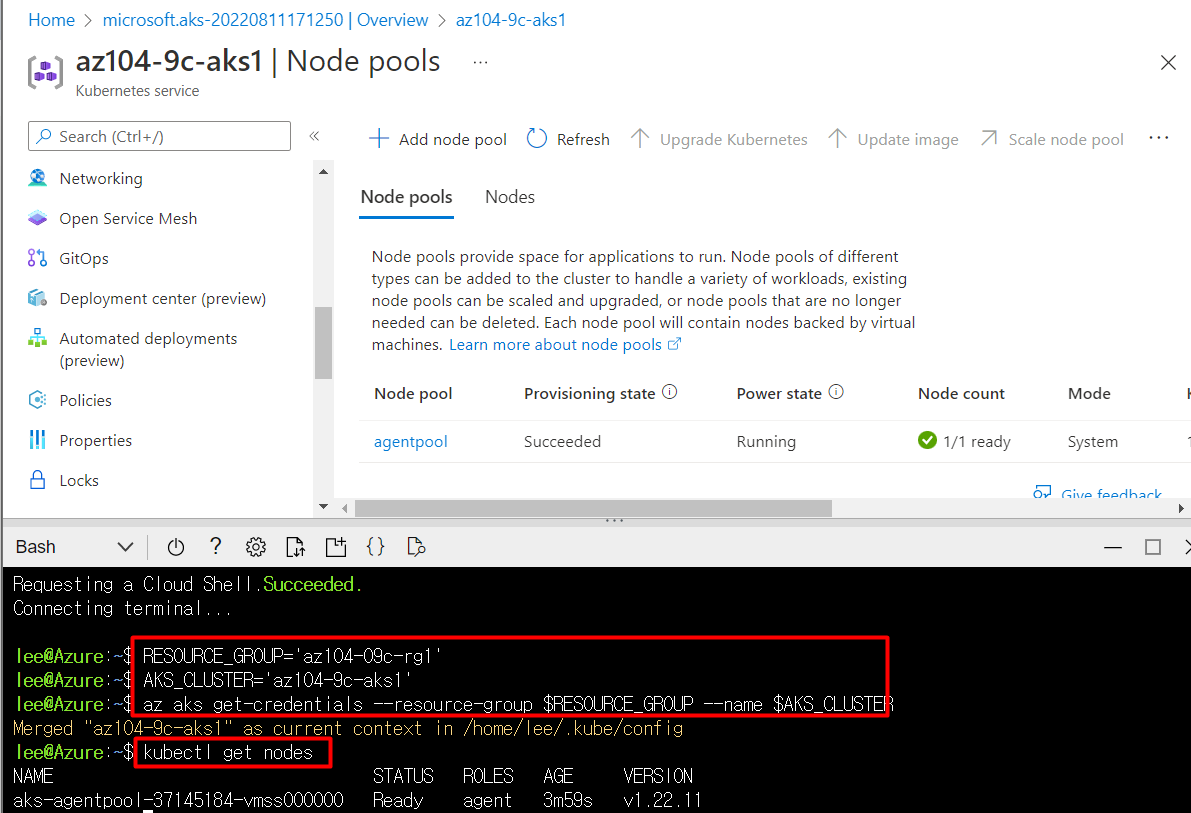Click Add node pool button
Image resolution: width=1191 pixels, height=813 pixels.
pos(438,139)
